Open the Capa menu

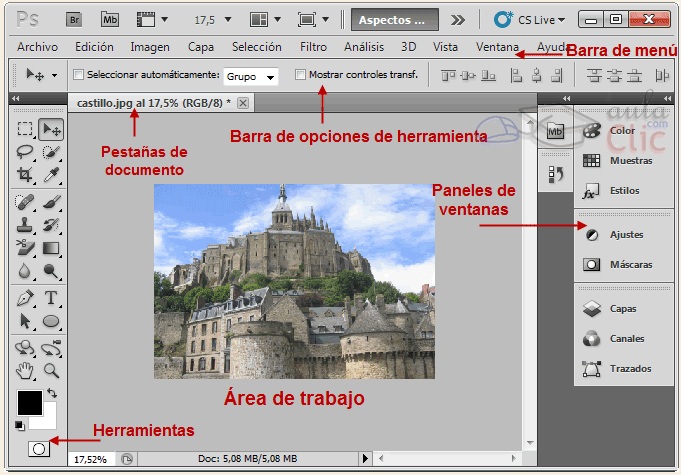click(201, 47)
